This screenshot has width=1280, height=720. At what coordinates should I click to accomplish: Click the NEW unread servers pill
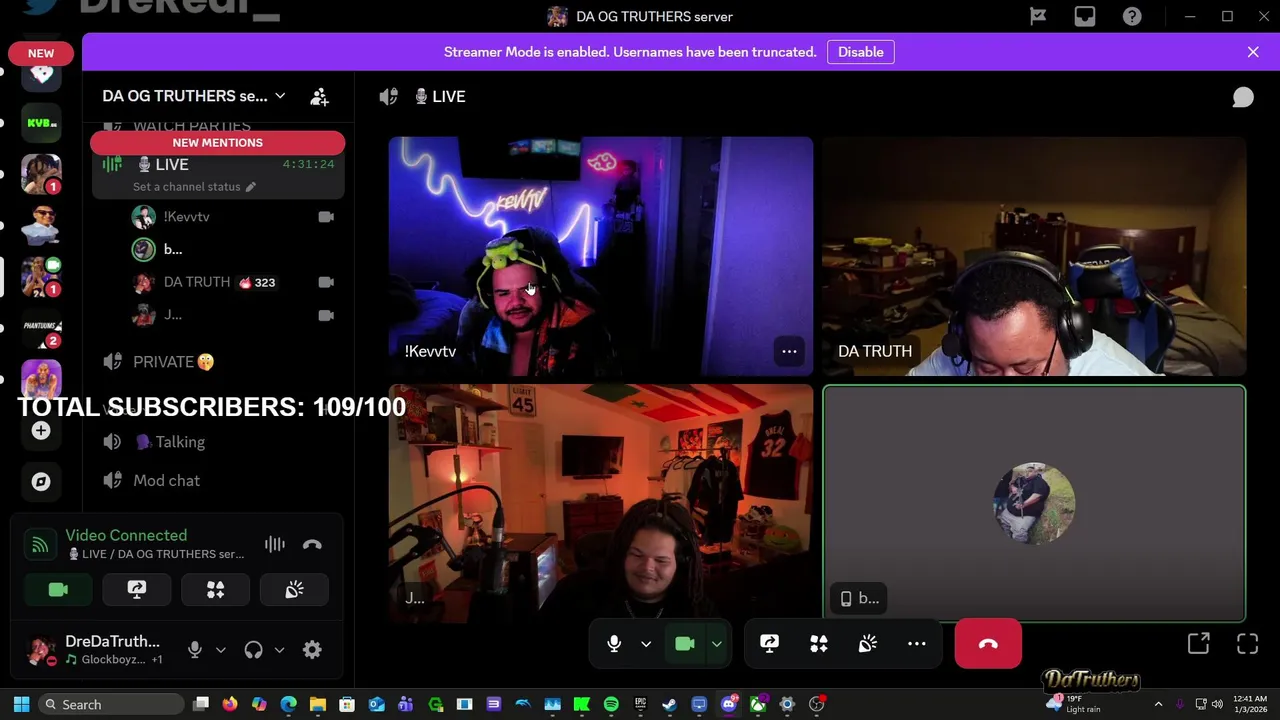pos(41,53)
